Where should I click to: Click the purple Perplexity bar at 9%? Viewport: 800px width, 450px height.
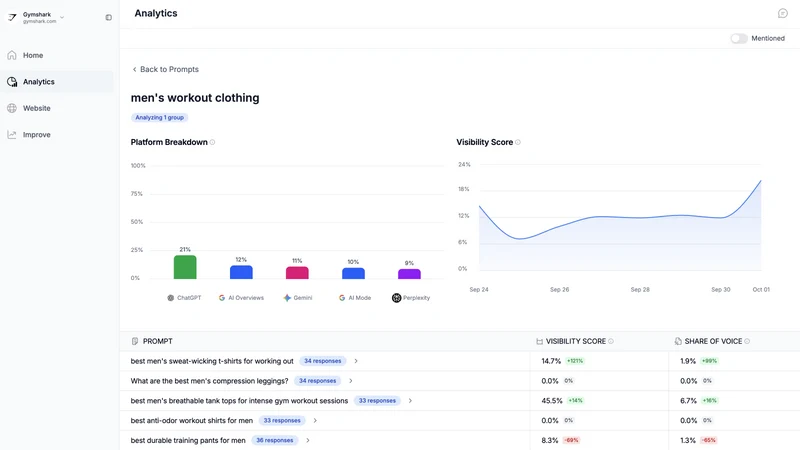409,273
